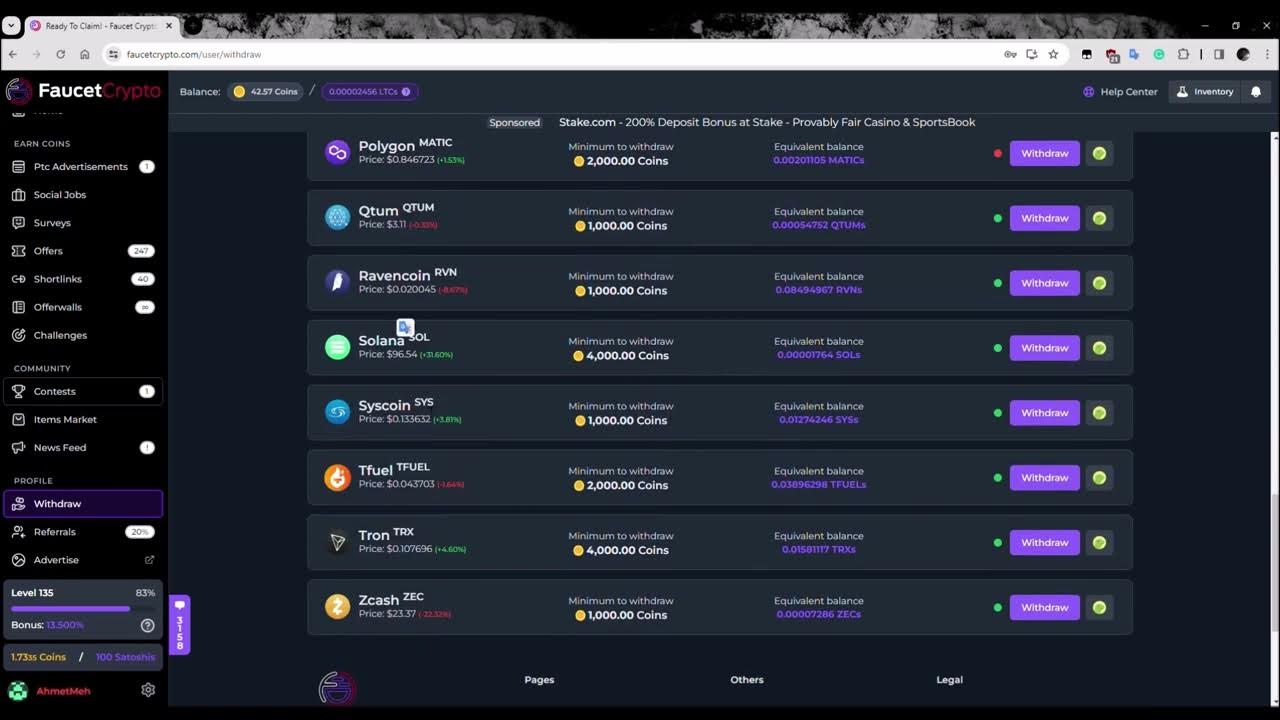The image size is (1280, 720).
Task: Expand the purple chat tab
Action: coord(180,625)
